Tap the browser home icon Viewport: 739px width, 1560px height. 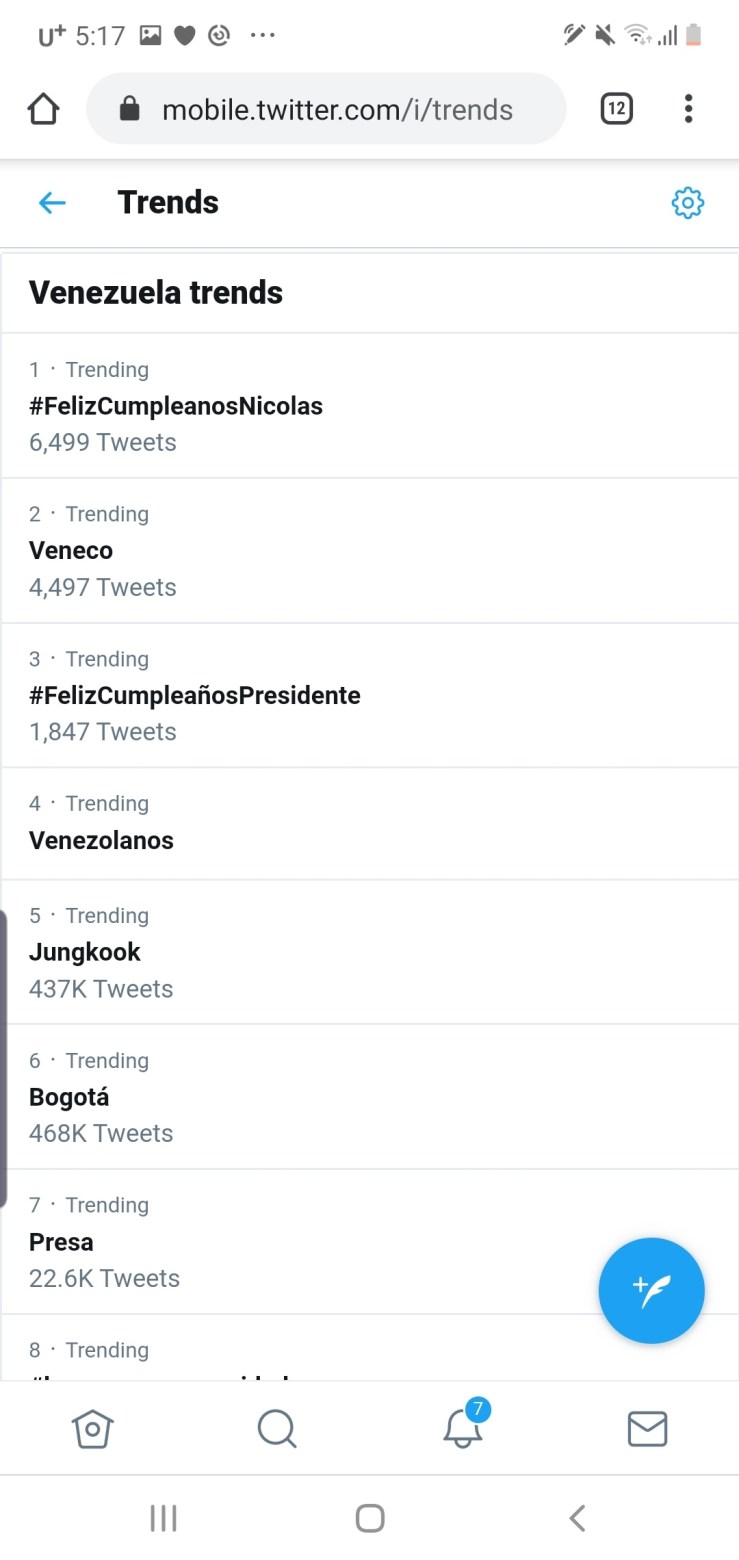[x=43, y=109]
